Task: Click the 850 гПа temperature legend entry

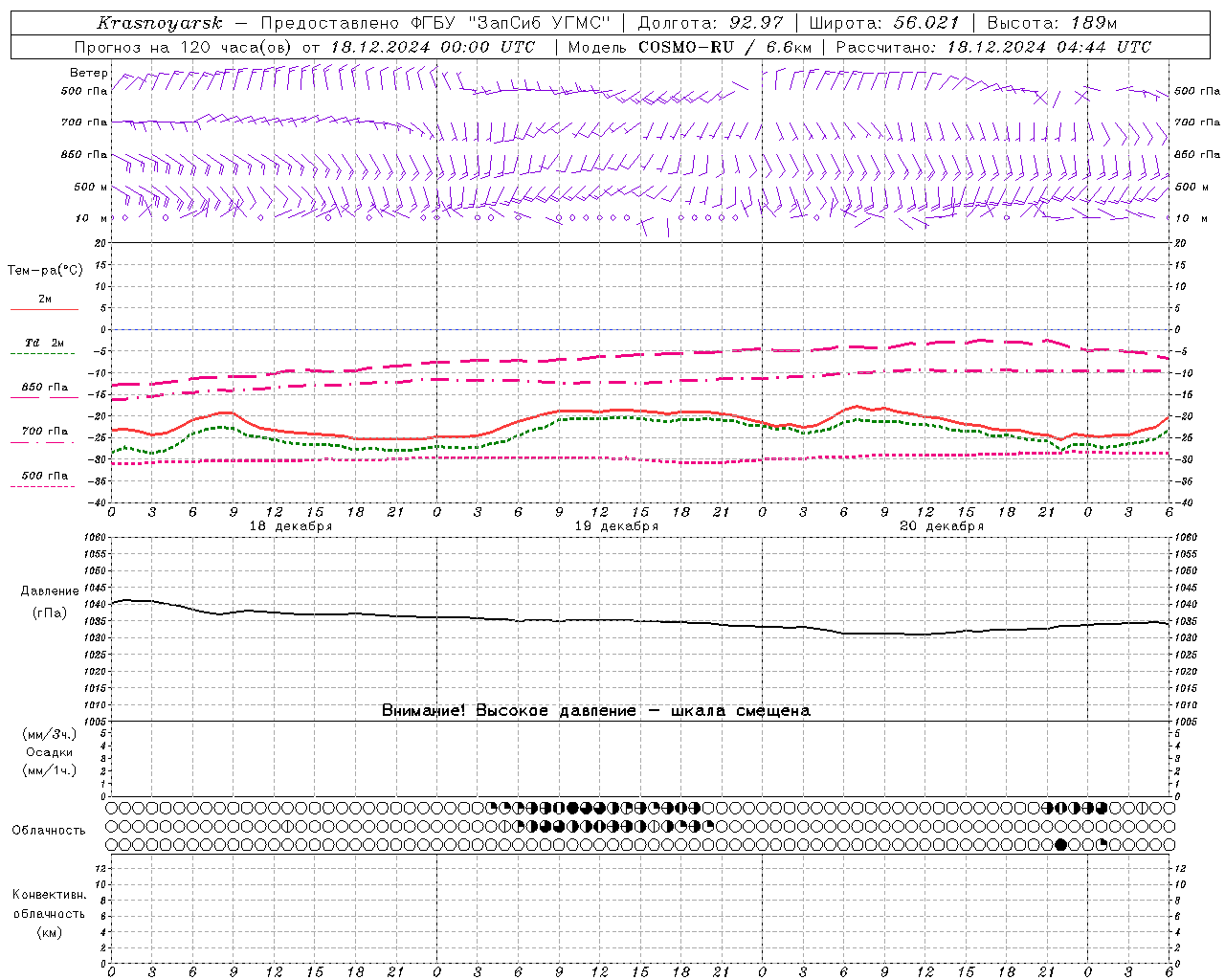Action: point(45,388)
